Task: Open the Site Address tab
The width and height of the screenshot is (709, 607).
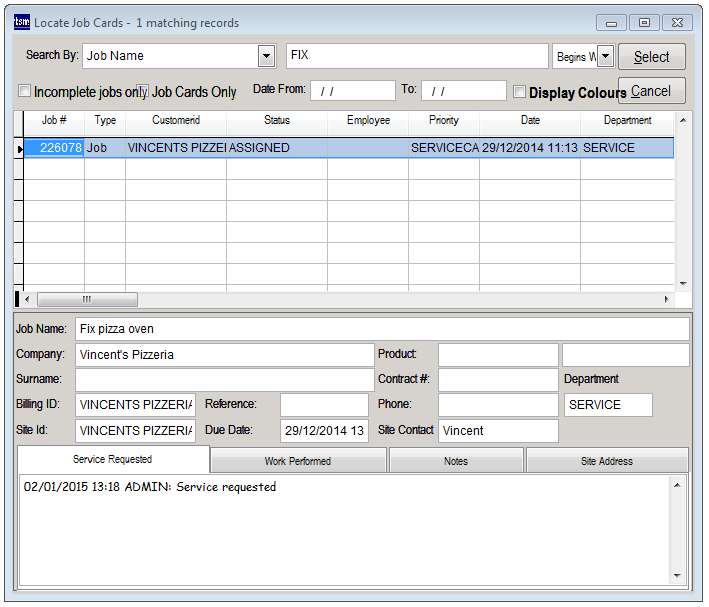Action: pyautogui.click(x=607, y=461)
